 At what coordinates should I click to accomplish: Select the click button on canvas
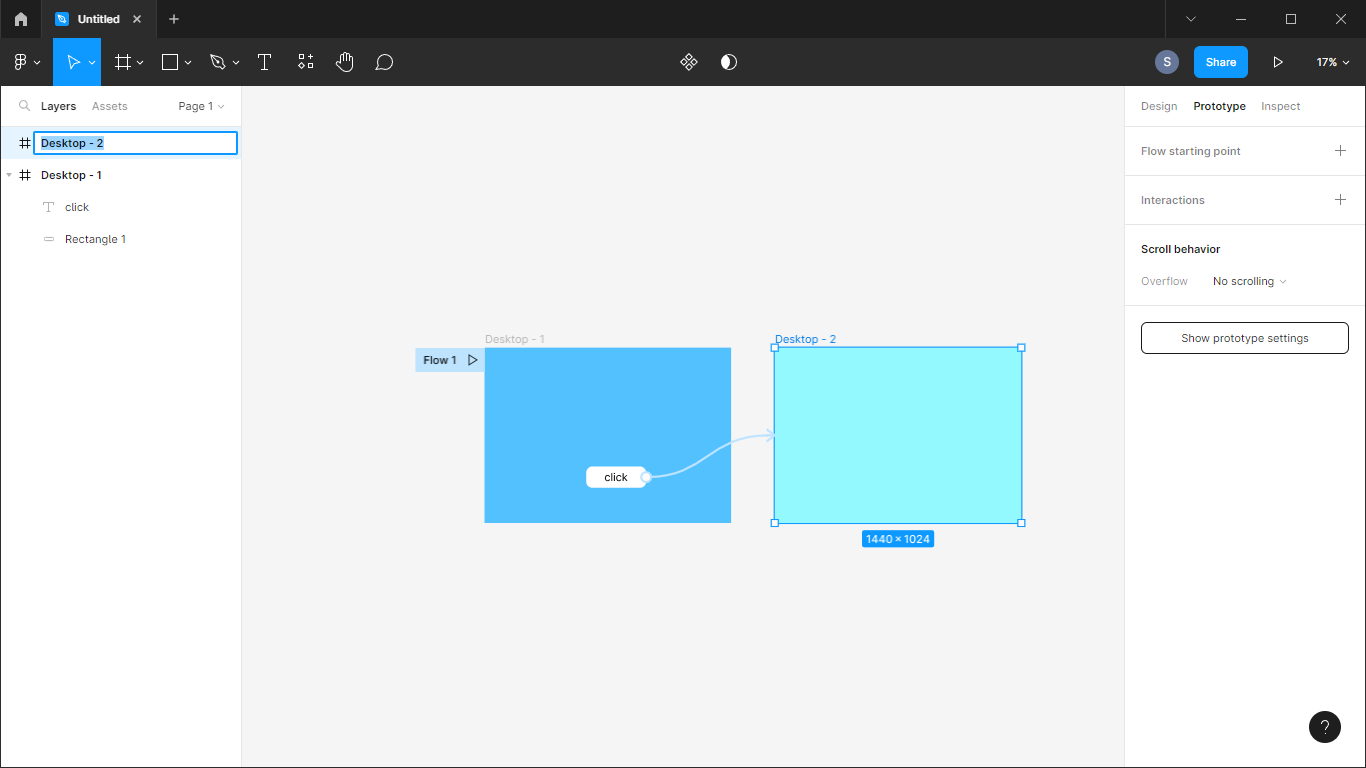[x=616, y=477]
